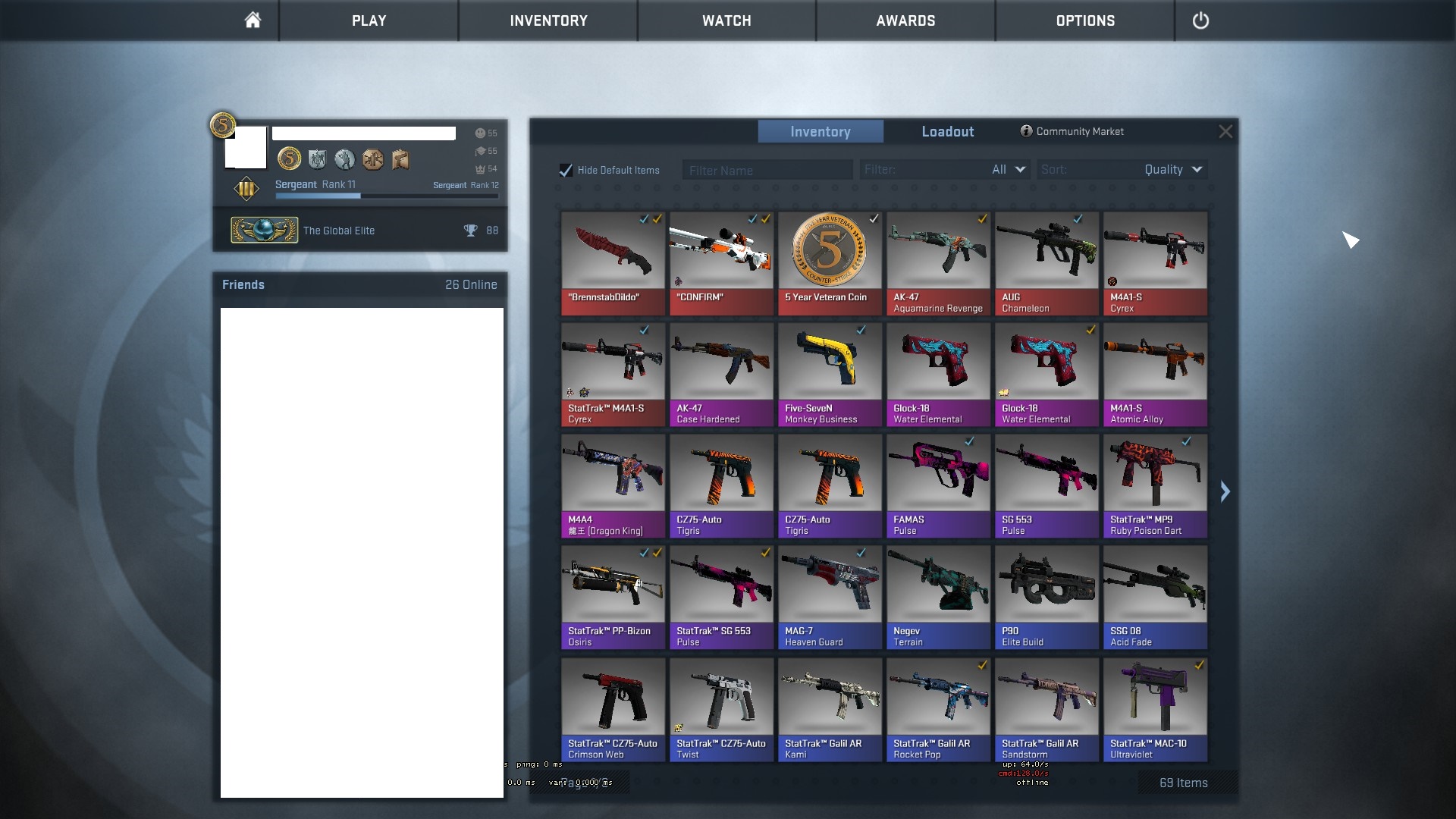Select StatTrak CZ75-Auto Crimson Web
Image resolution: width=1456 pixels, height=819 pixels.
pos(613,710)
